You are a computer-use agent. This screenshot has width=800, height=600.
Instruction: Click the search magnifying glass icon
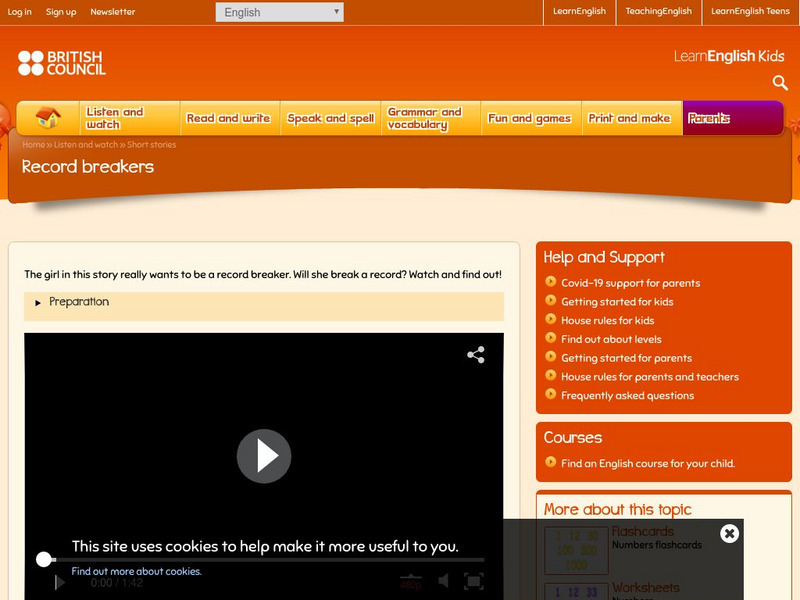tap(779, 83)
